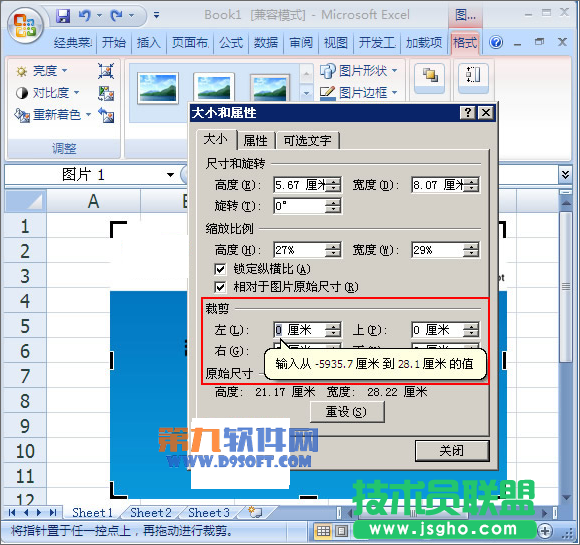
Task: Open the Name Box dropdown arrow
Action: point(171,175)
